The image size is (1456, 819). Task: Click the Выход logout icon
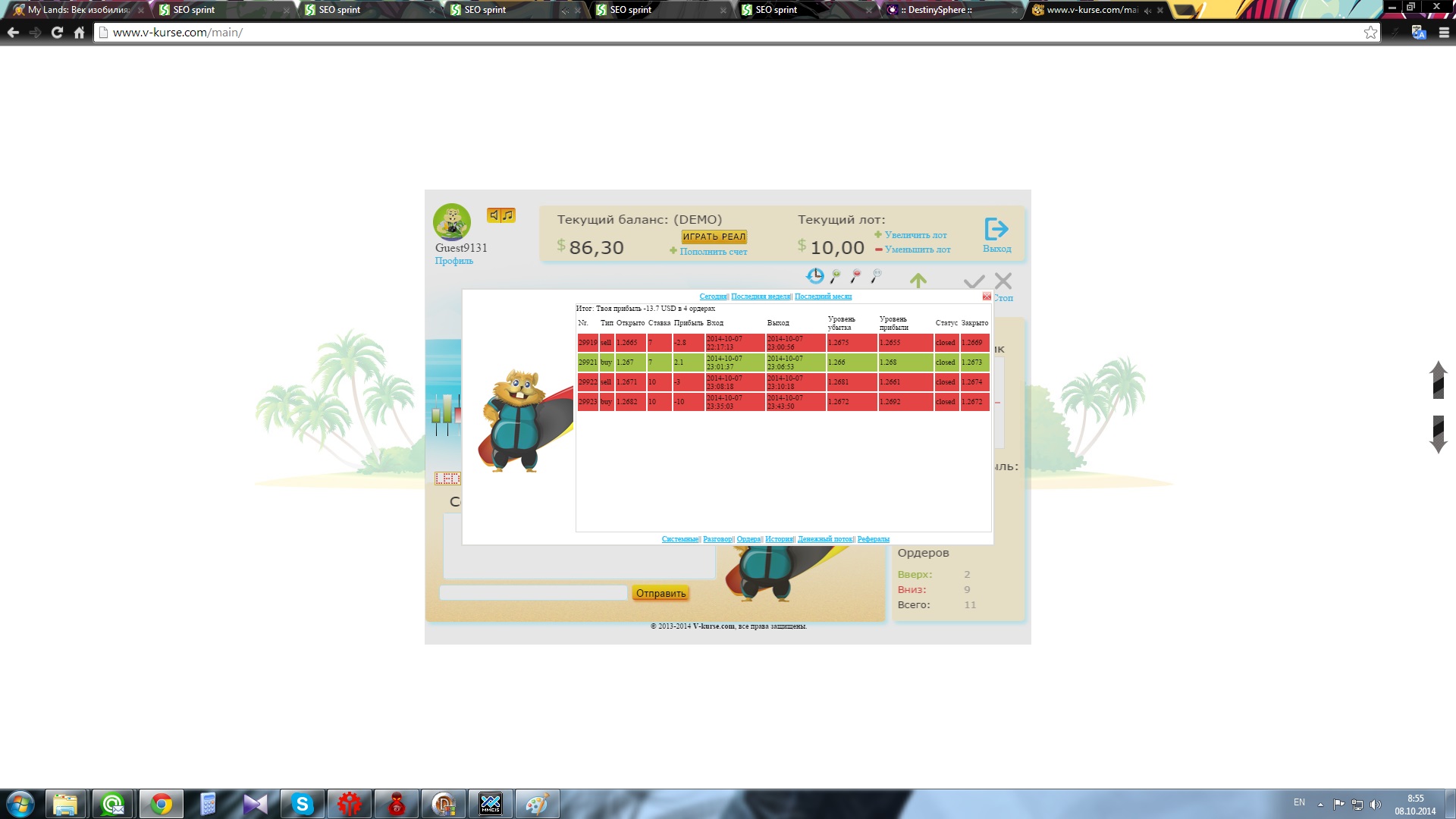click(x=996, y=229)
